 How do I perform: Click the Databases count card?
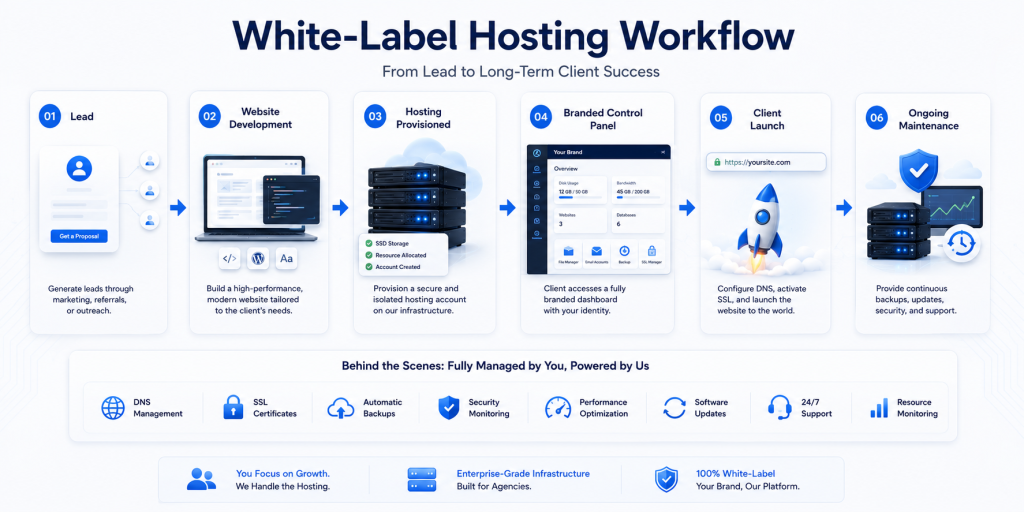(639, 220)
